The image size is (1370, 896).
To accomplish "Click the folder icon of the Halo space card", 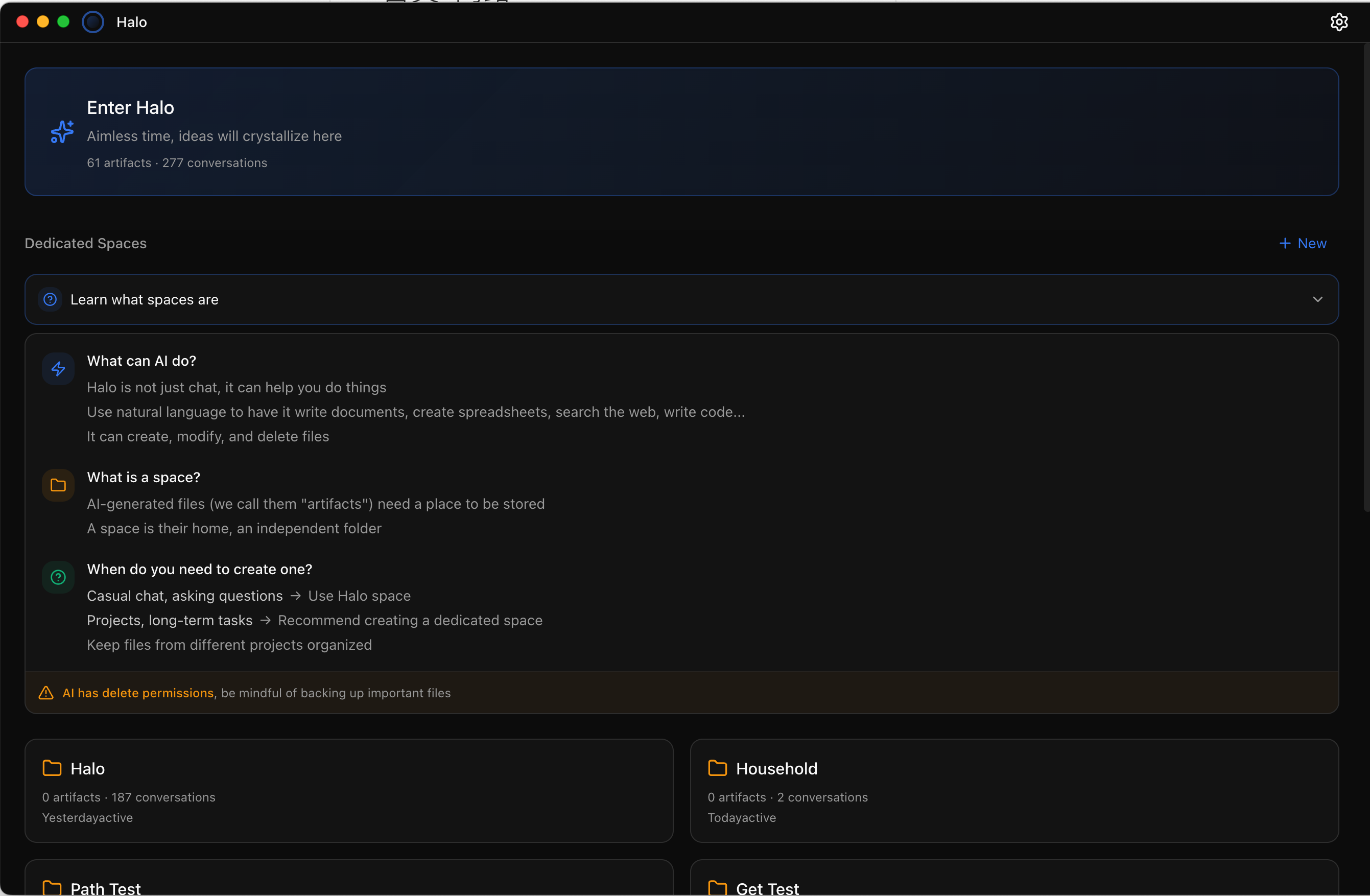I will 52,768.
